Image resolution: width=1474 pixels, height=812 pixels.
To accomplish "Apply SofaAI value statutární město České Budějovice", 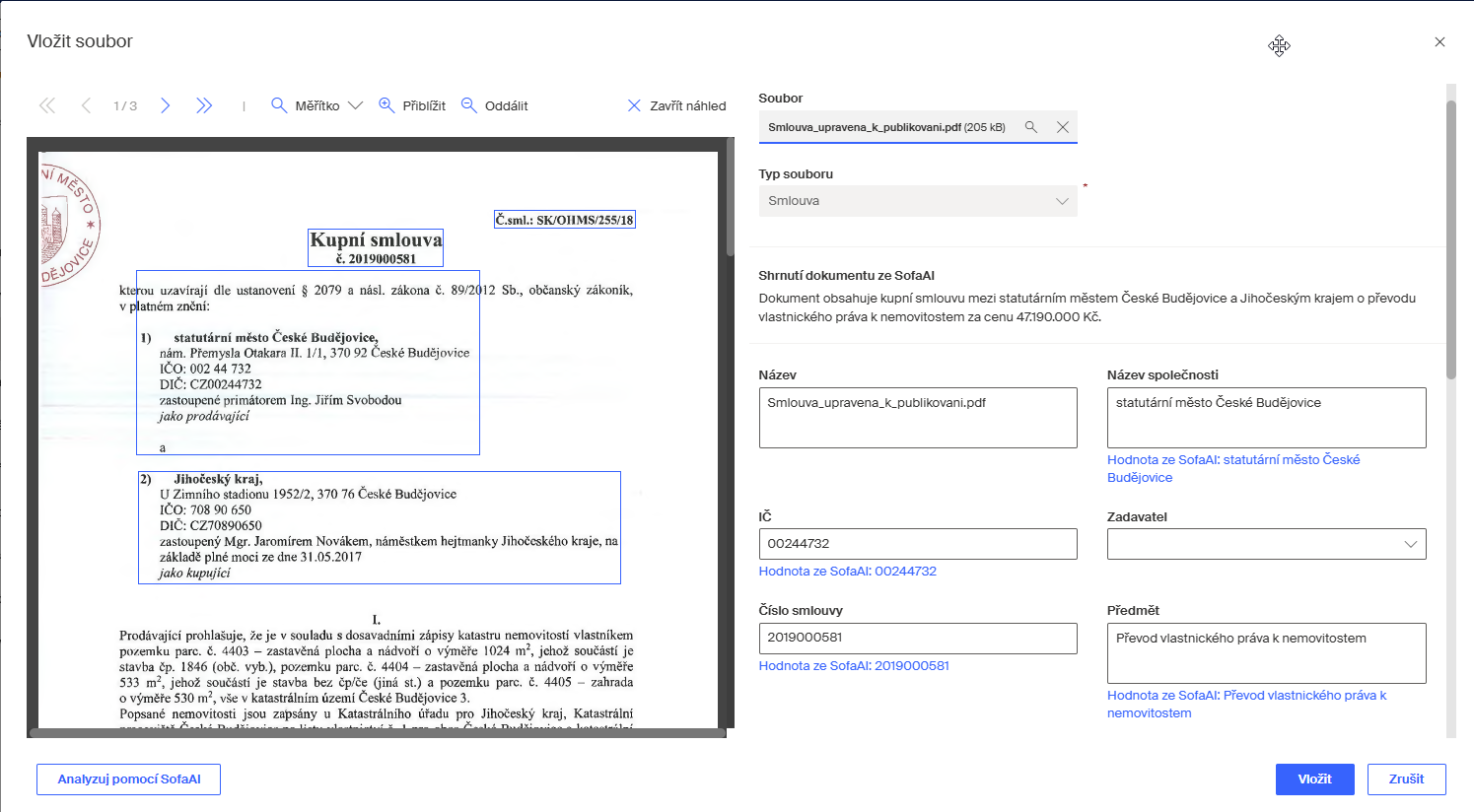I will point(1233,468).
